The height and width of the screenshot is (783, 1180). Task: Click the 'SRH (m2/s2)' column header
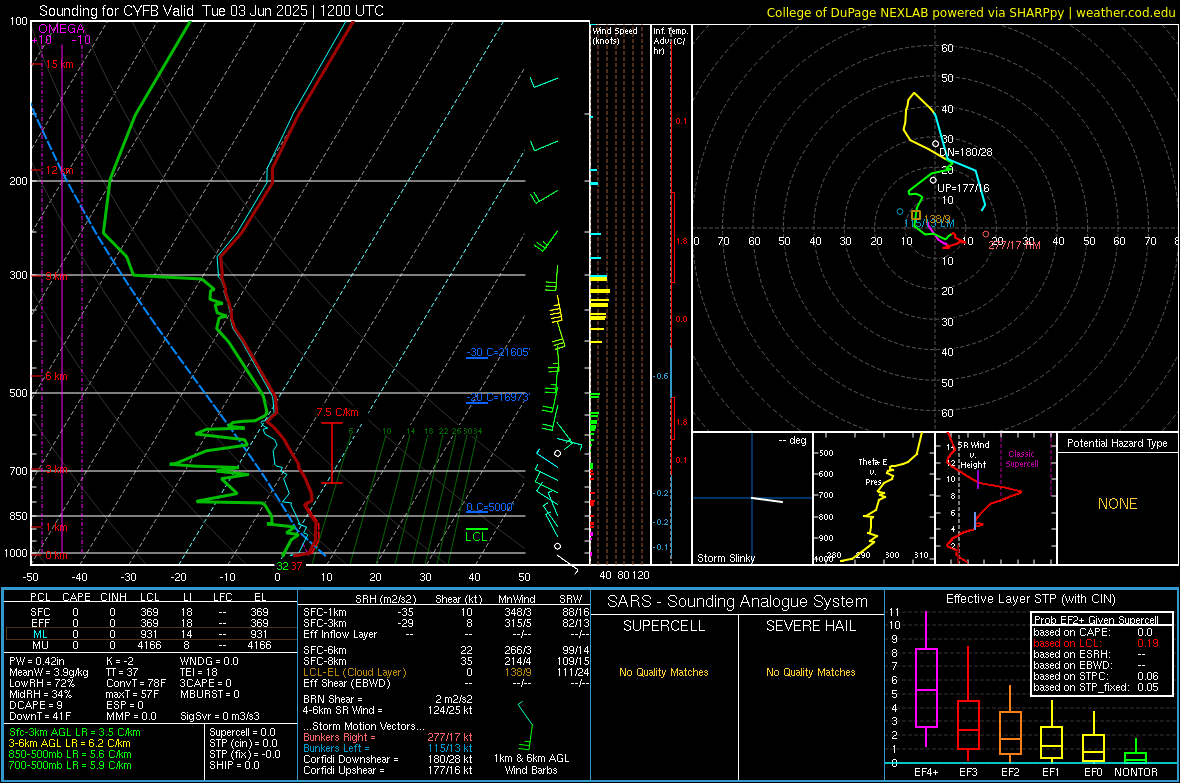point(385,599)
